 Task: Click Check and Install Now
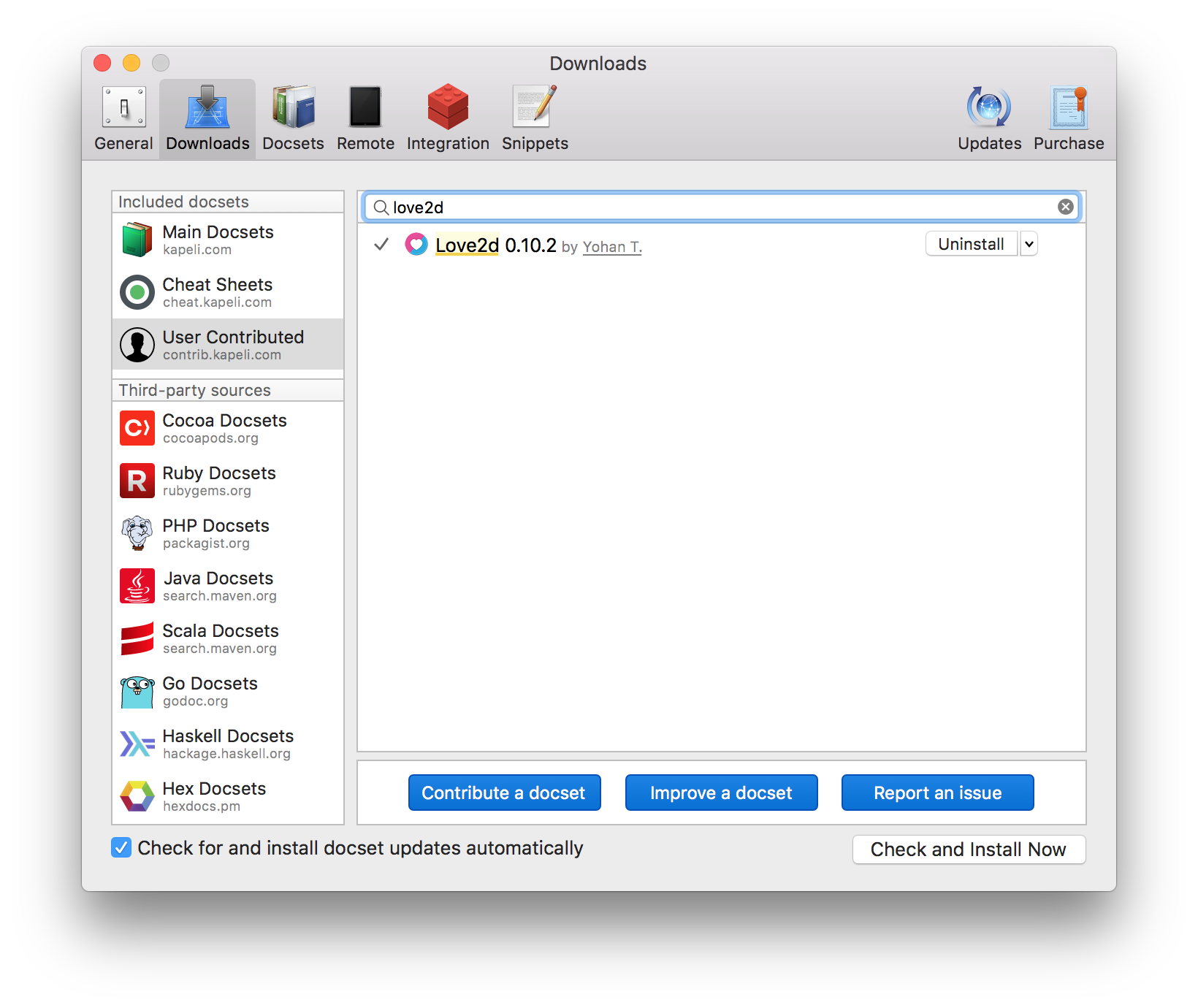(969, 849)
